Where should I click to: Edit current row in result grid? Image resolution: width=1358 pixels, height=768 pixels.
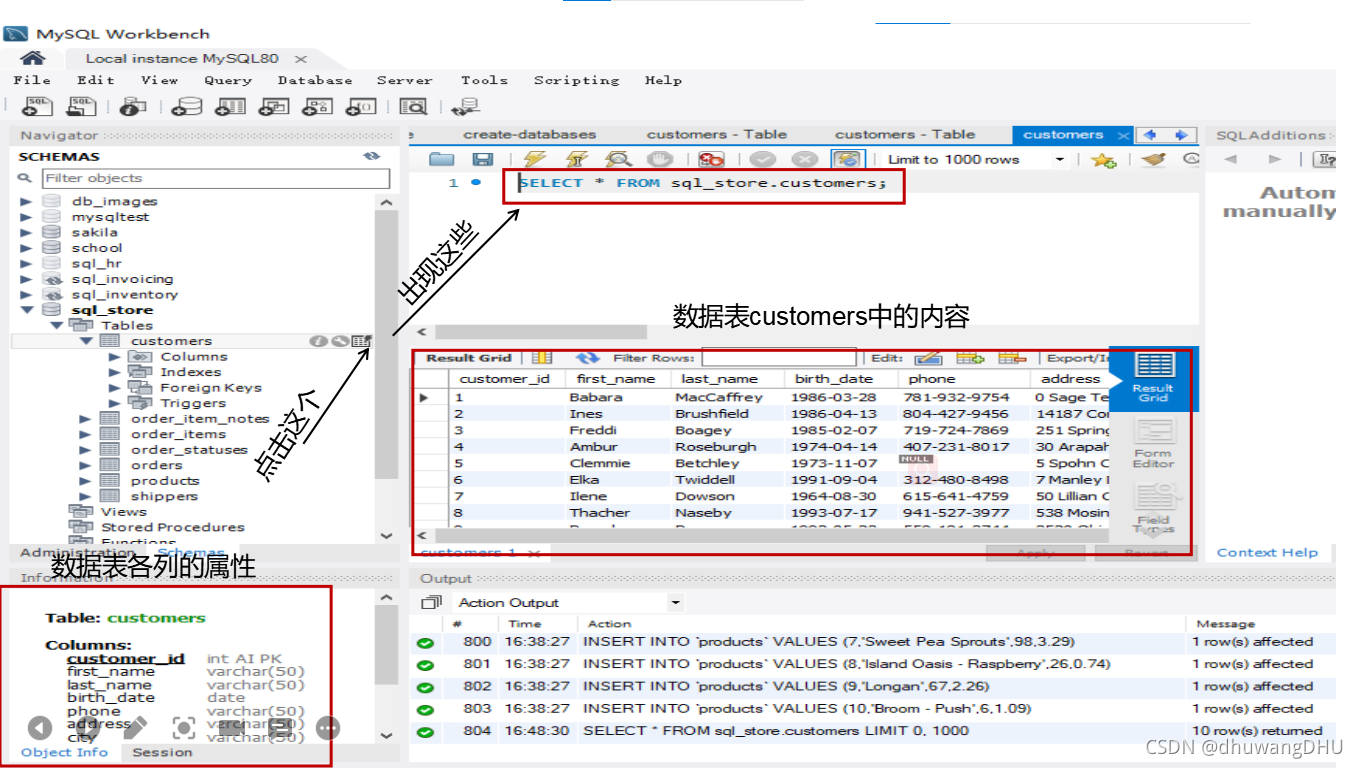click(927, 358)
